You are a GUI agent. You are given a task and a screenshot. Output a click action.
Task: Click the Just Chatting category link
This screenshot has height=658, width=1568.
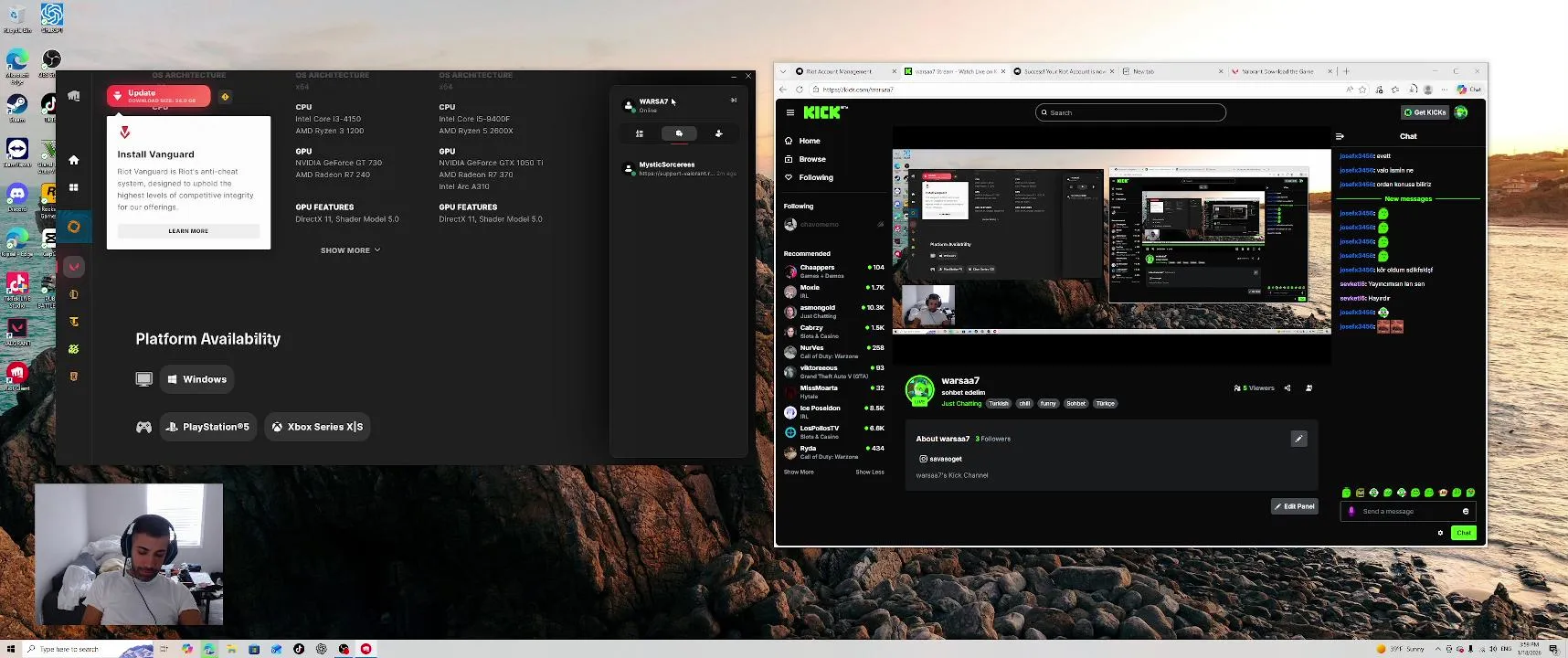point(961,404)
